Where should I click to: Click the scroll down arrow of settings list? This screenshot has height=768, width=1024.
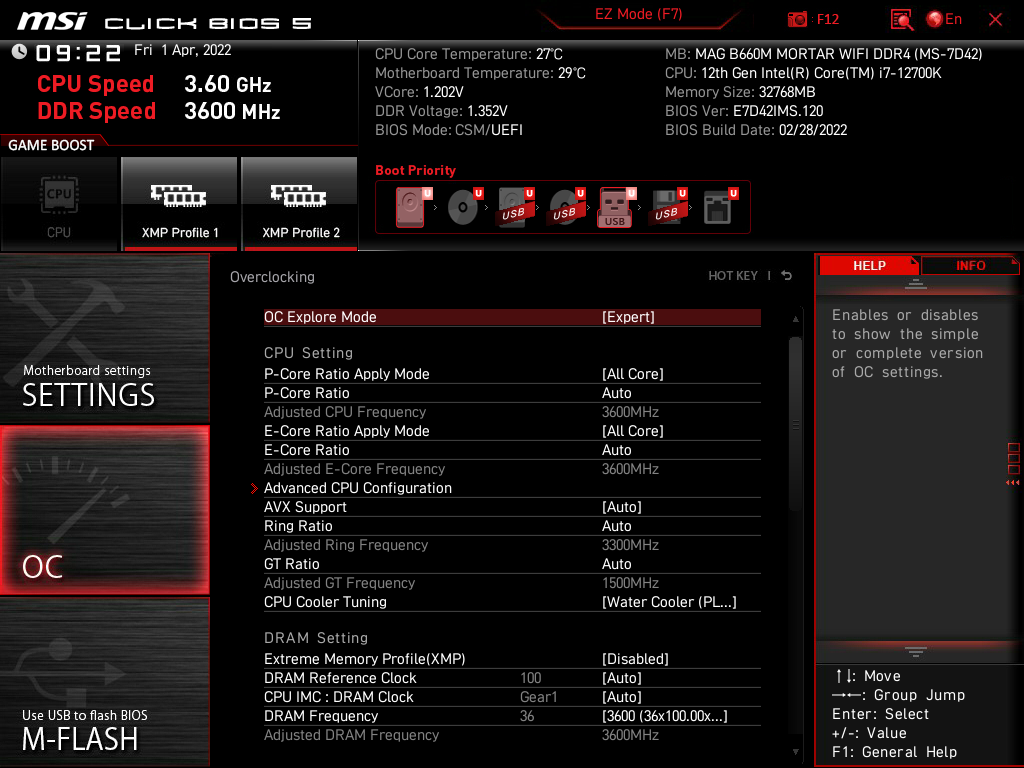point(795,752)
